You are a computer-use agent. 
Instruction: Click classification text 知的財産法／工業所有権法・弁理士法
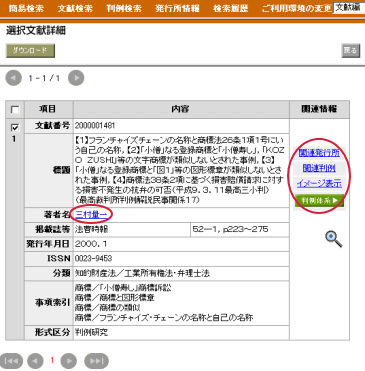click(142, 274)
